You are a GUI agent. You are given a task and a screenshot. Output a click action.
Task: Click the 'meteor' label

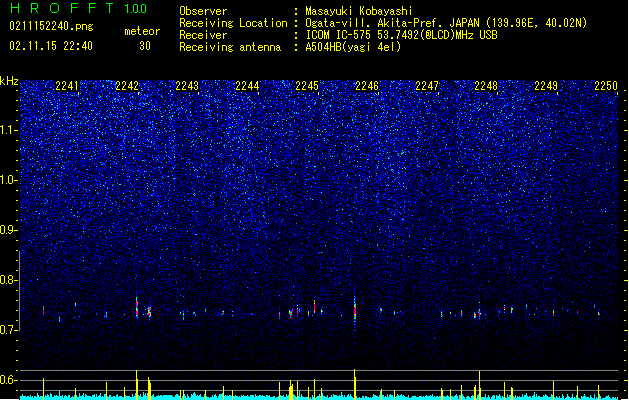142,31
